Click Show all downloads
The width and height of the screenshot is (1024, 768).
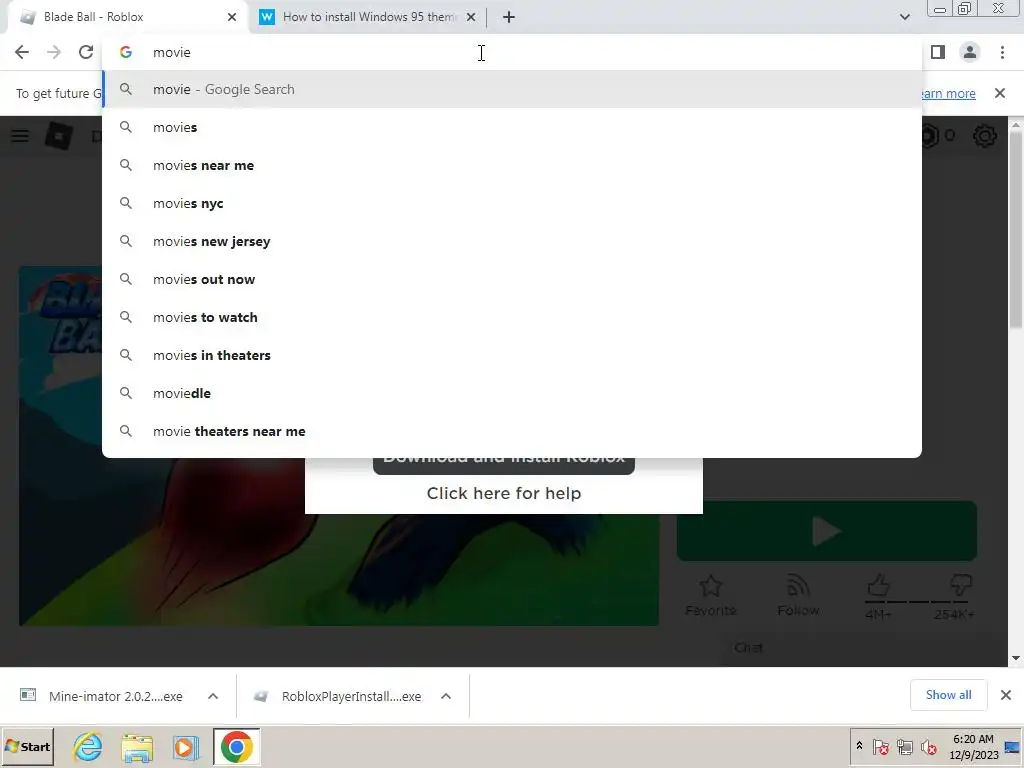948,695
